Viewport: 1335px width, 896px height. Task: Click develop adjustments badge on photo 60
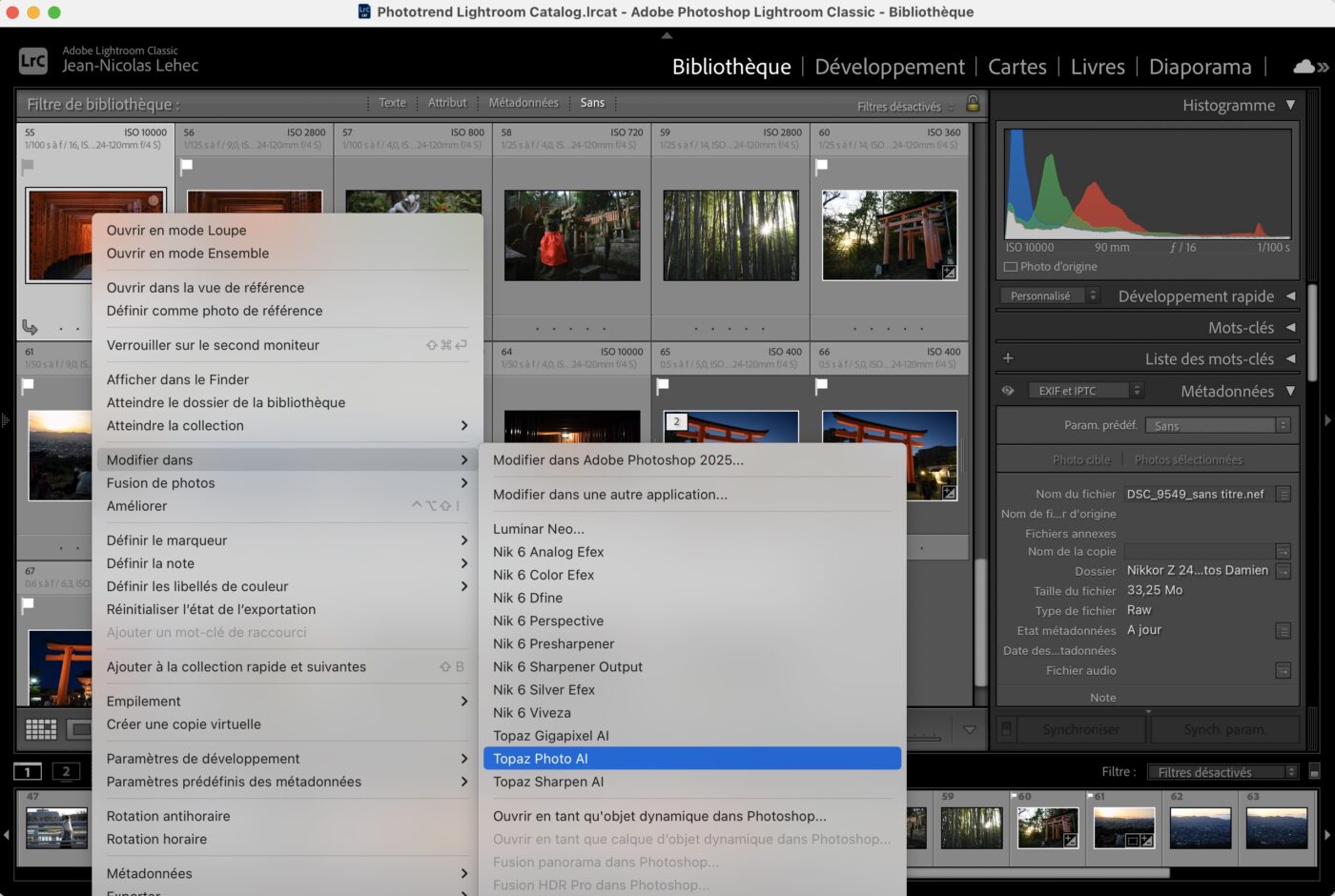(x=949, y=273)
